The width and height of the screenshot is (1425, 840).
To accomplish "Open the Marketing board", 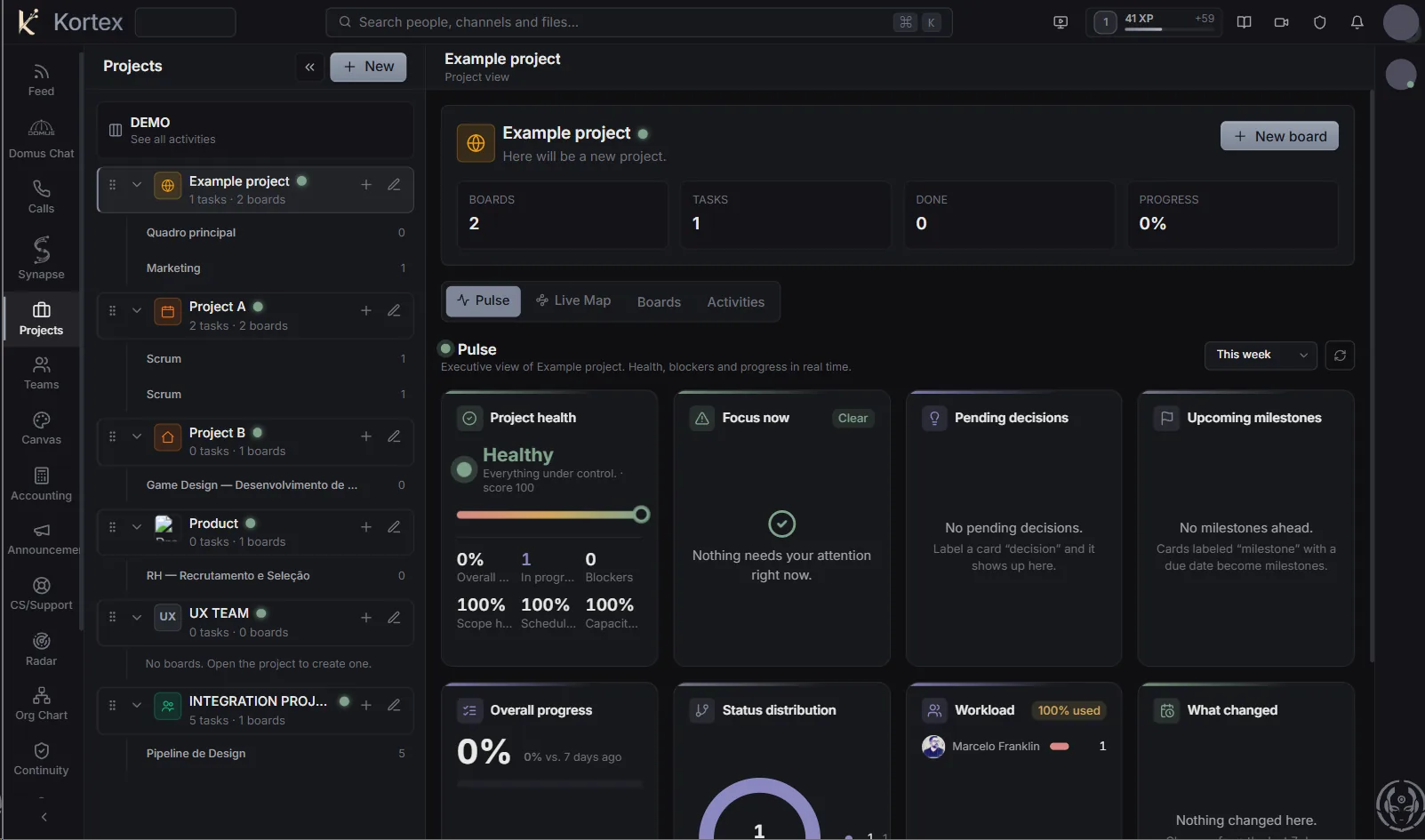I will (x=276, y=268).
